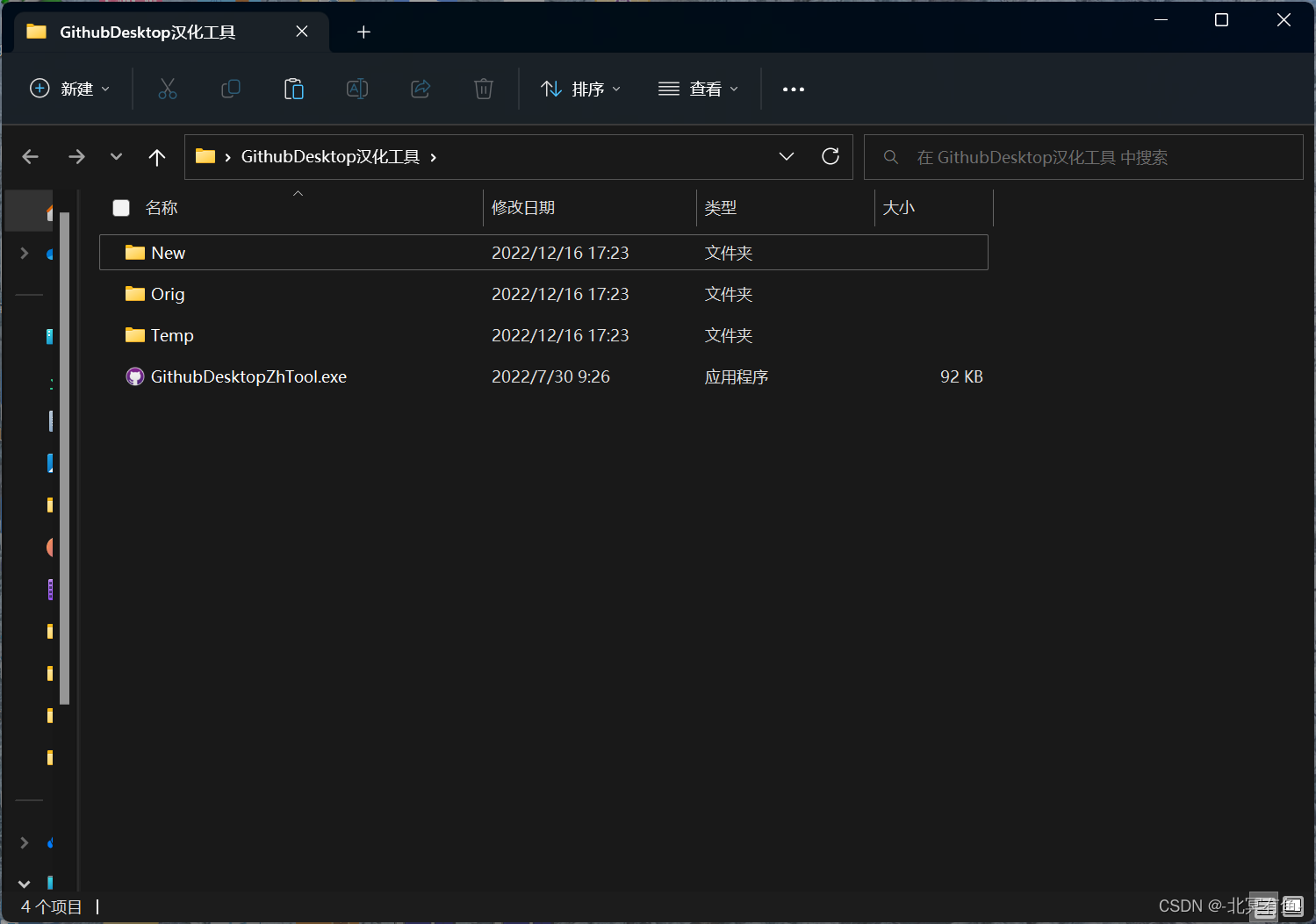
Task: Click the folder icon in address bar
Action: 205,156
